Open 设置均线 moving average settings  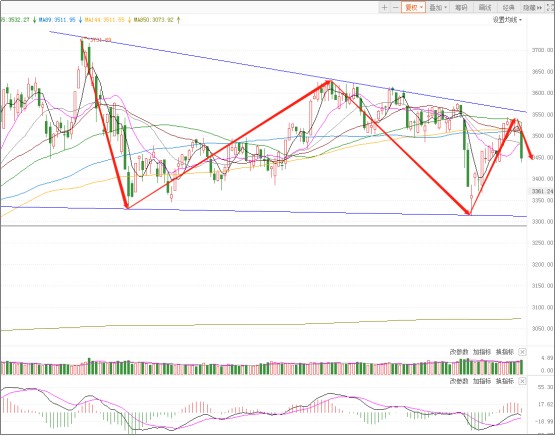[507, 20]
